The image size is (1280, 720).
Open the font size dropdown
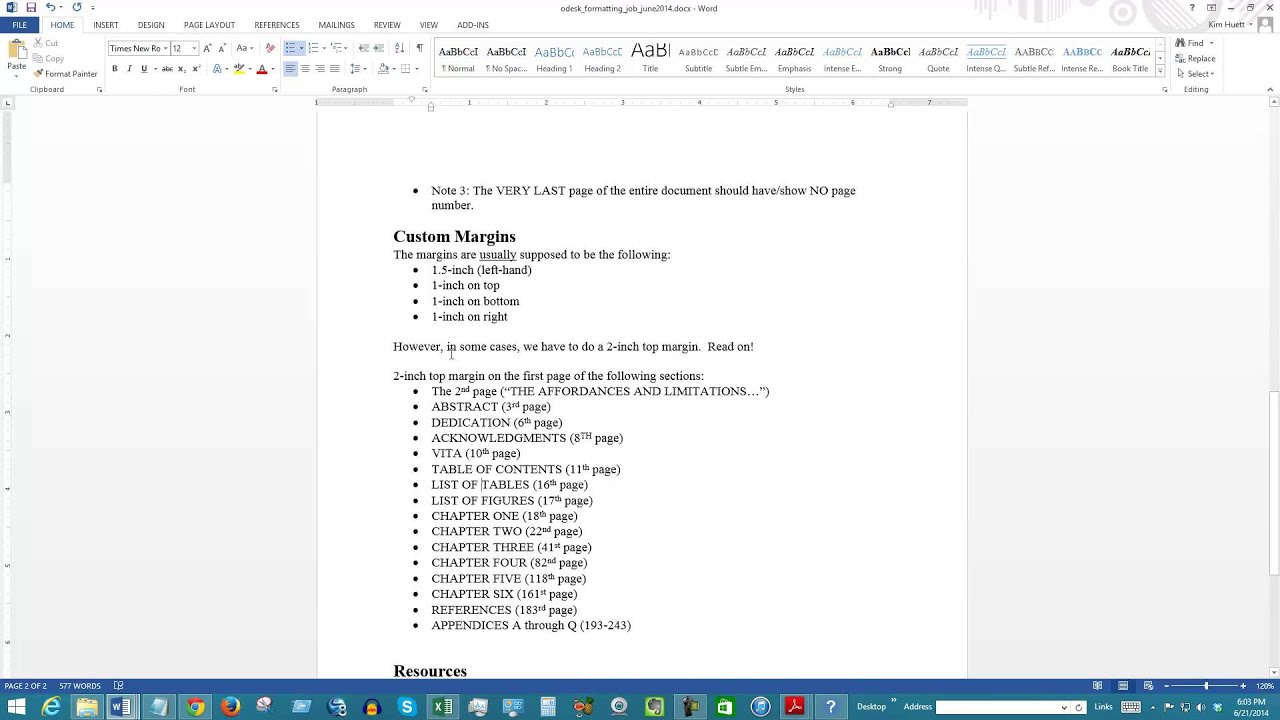(x=194, y=48)
